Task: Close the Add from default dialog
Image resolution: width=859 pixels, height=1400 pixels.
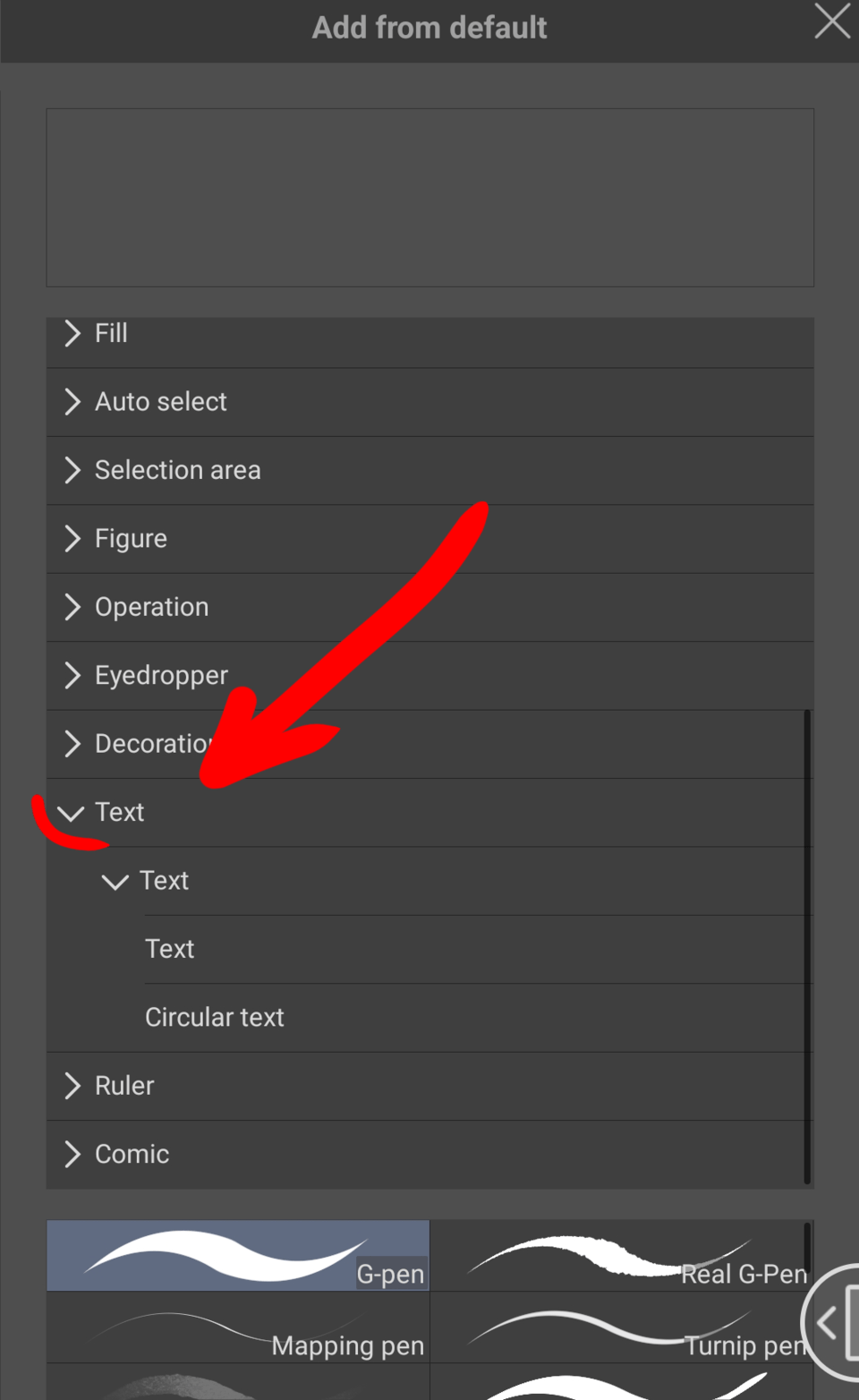Action: coord(832,23)
